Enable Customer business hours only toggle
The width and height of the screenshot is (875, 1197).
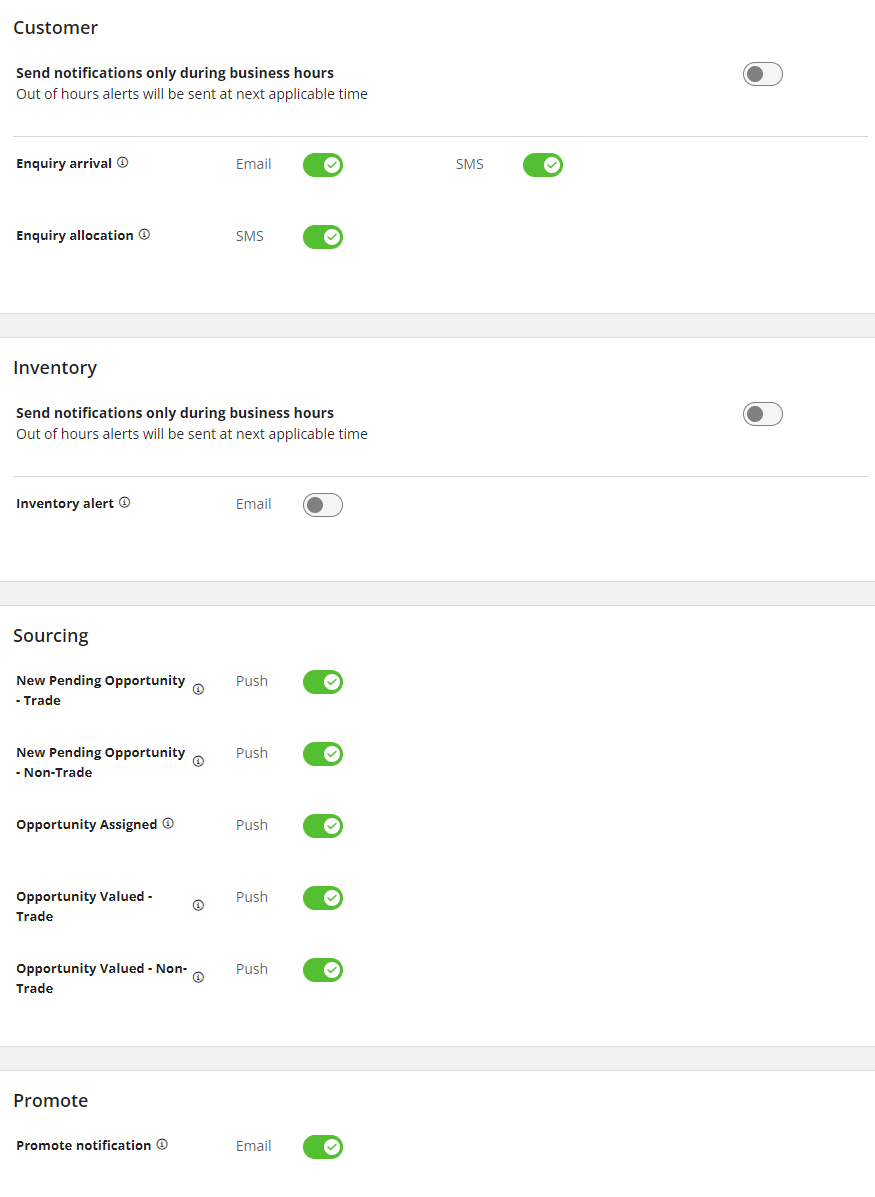click(x=762, y=74)
